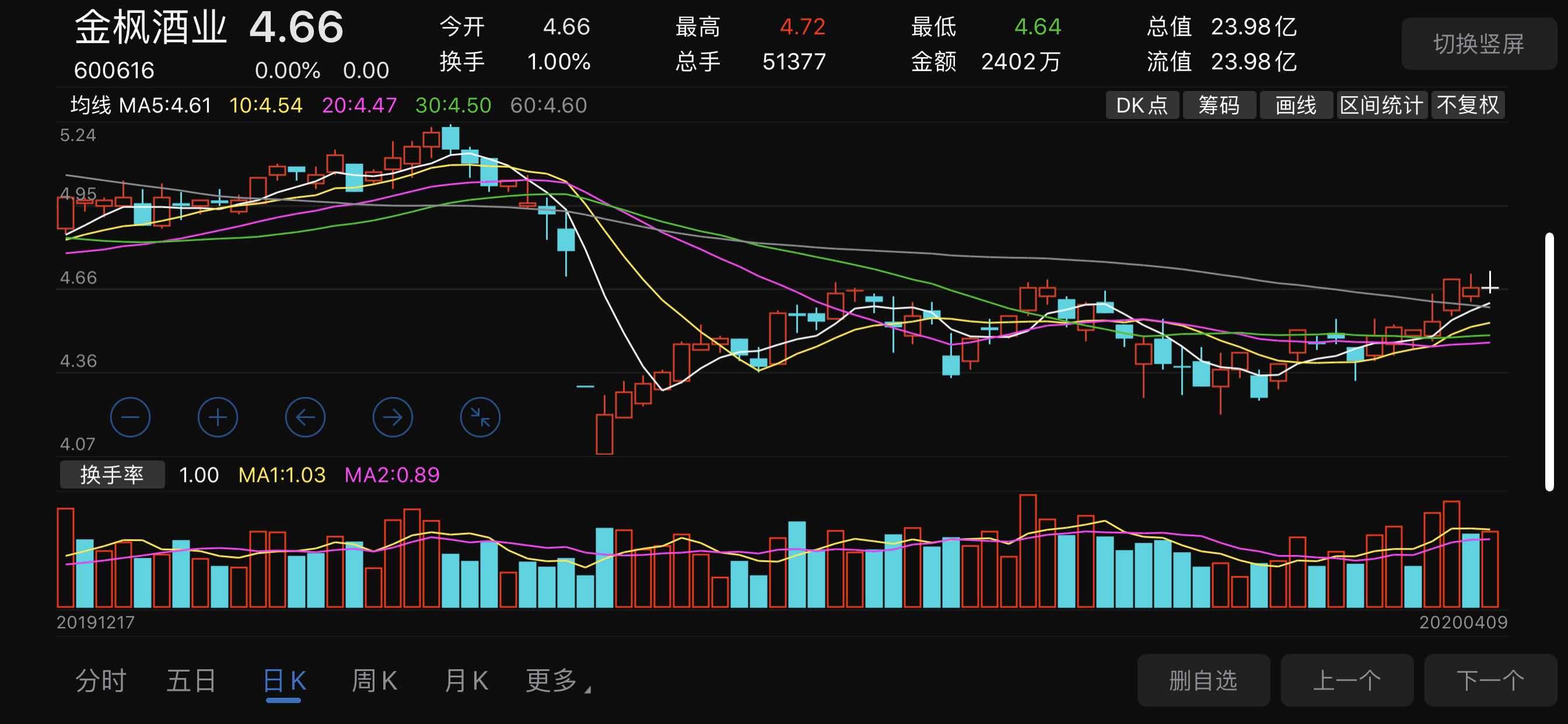The height and width of the screenshot is (724, 1568).
Task: Tap amount value 2402万
Action: point(1021,61)
